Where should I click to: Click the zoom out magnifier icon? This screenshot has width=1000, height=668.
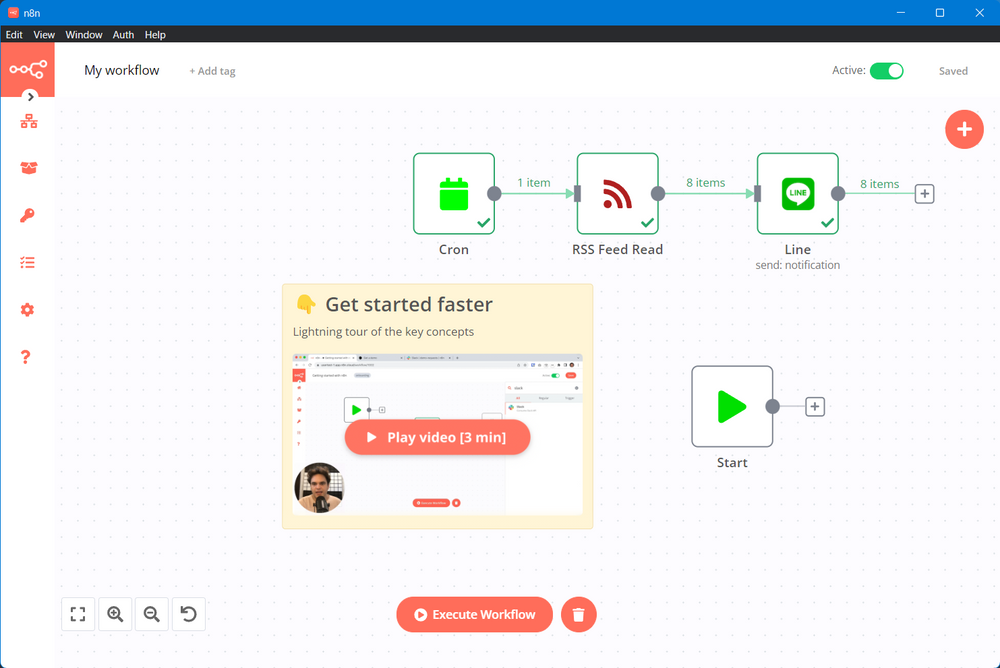tap(152, 614)
